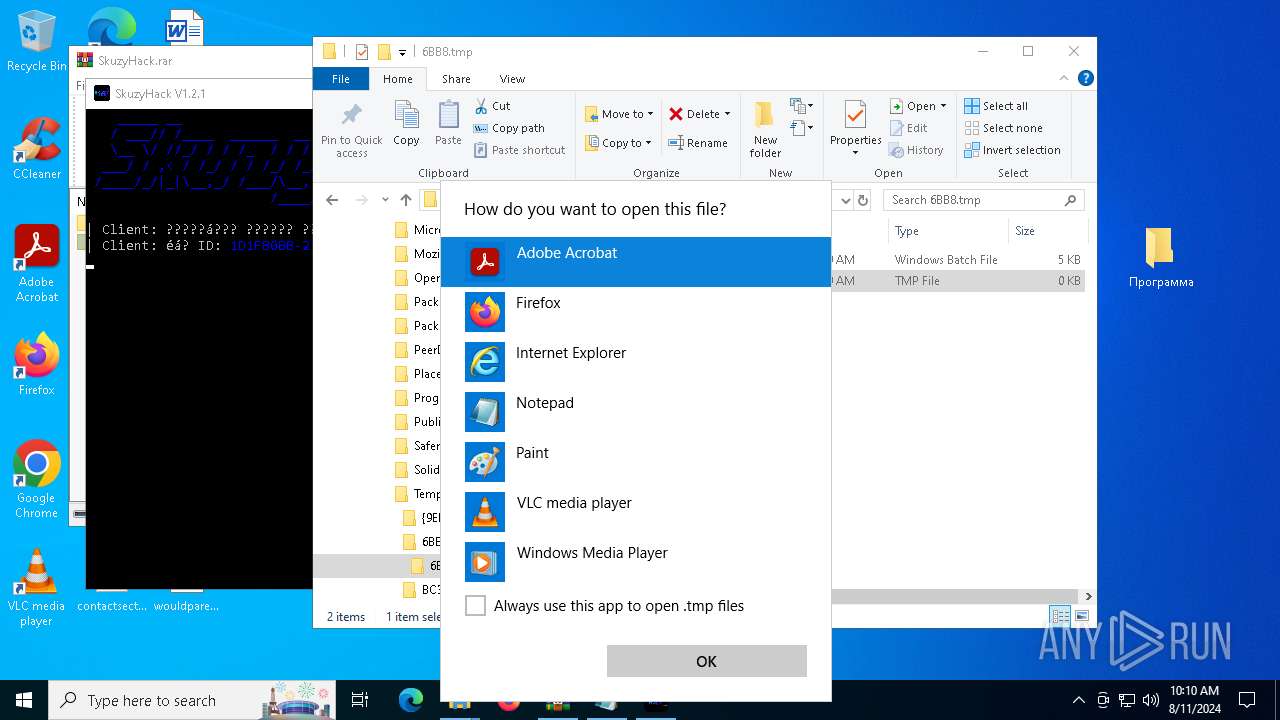Select the Temp folder in tree
Image resolution: width=1280 pixels, height=720 pixels.
[417, 494]
